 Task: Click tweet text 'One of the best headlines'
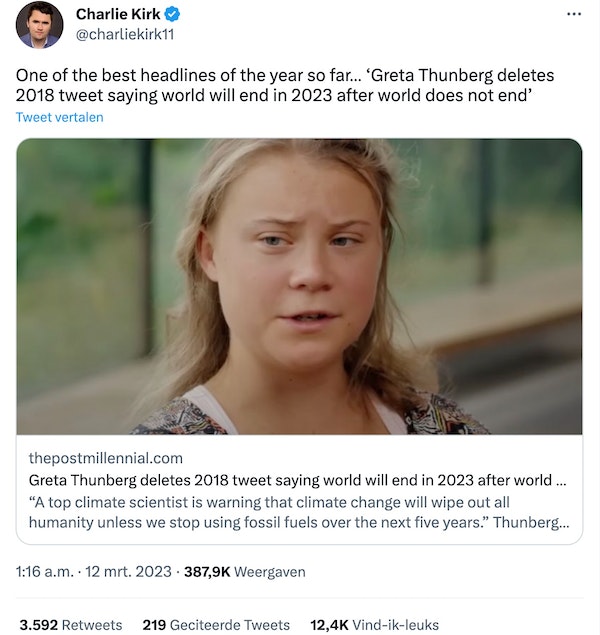pos(150,75)
